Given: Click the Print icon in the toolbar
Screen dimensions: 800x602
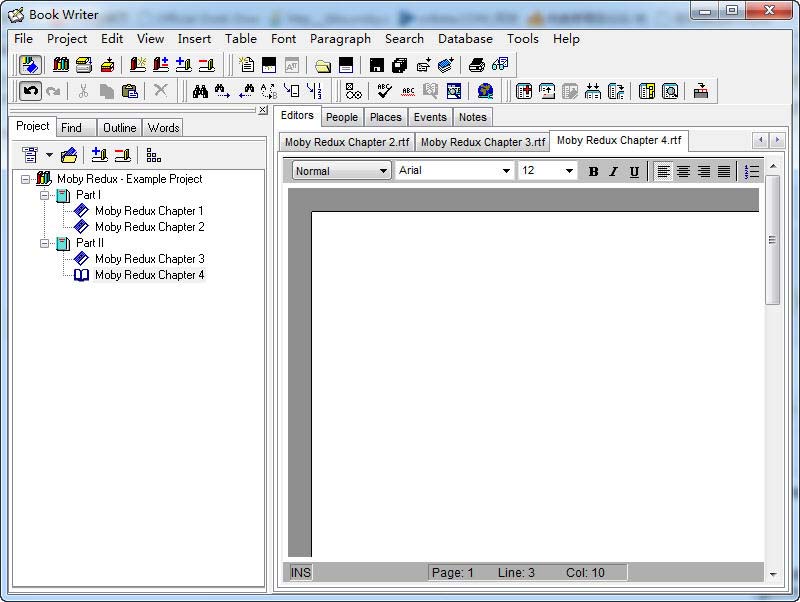Looking at the screenshot, I should point(477,65).
